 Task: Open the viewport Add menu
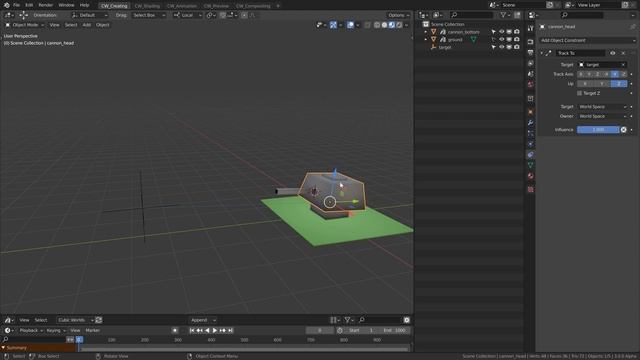click(x=87, y=25)
